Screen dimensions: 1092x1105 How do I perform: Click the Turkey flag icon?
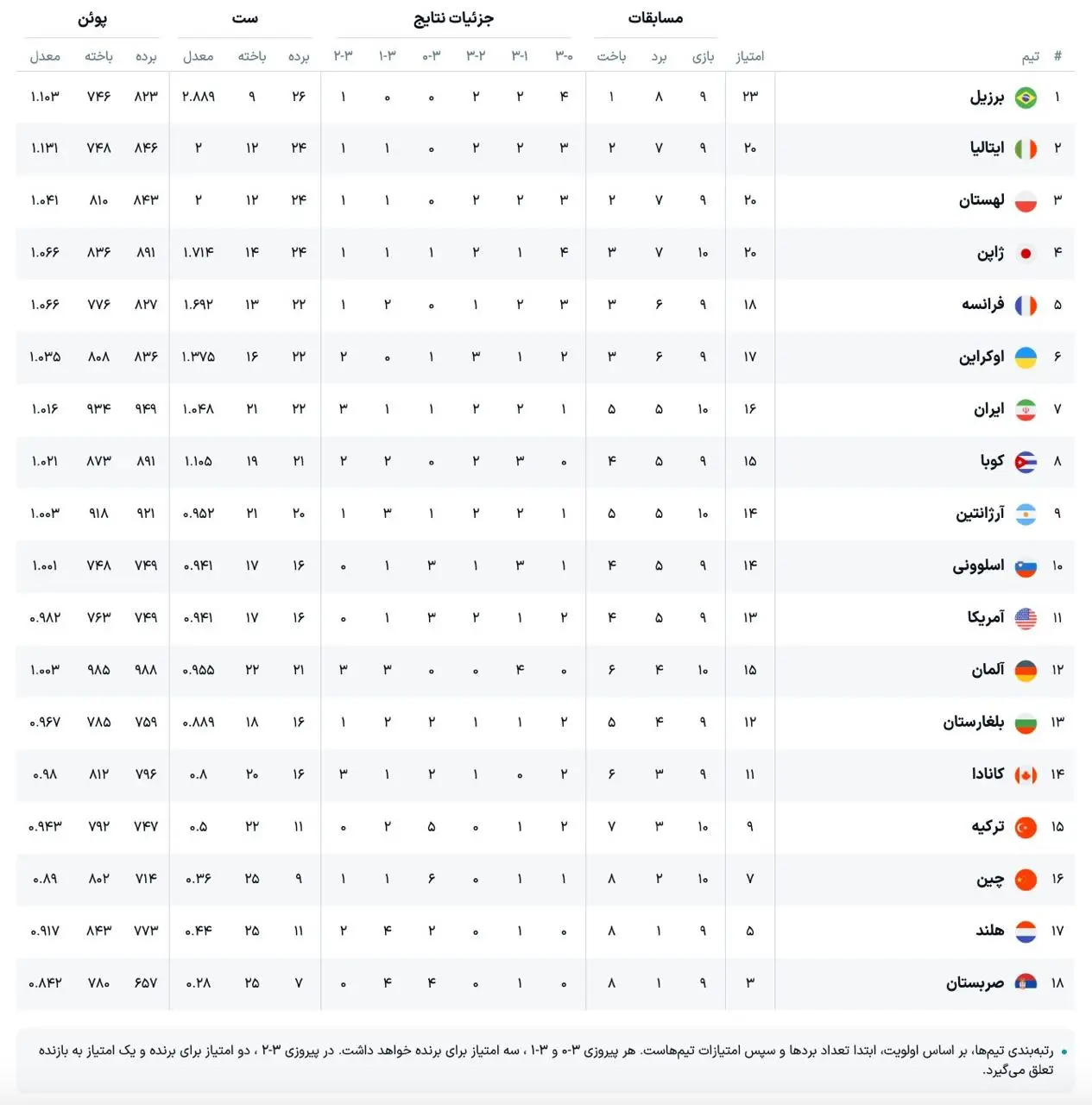pyautogui.click(x=1026, y=827)
